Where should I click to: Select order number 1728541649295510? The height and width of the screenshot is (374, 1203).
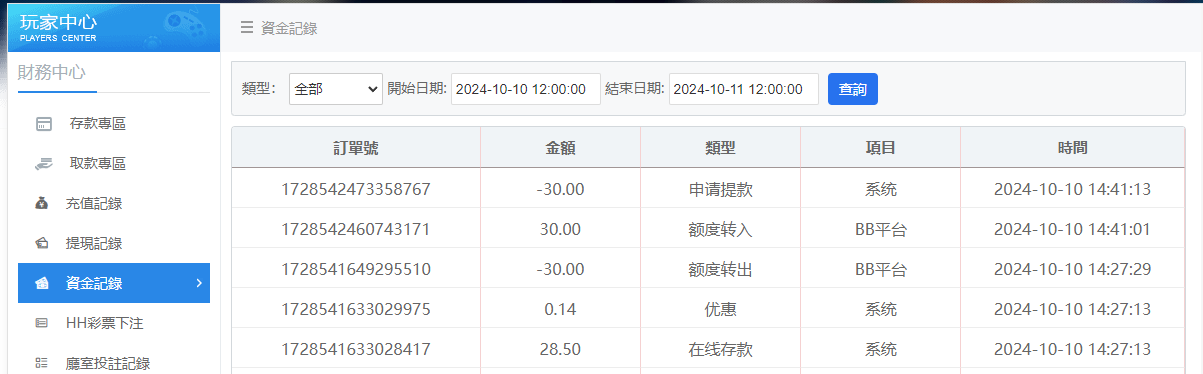pyautogui.click(x=356, y=269)
